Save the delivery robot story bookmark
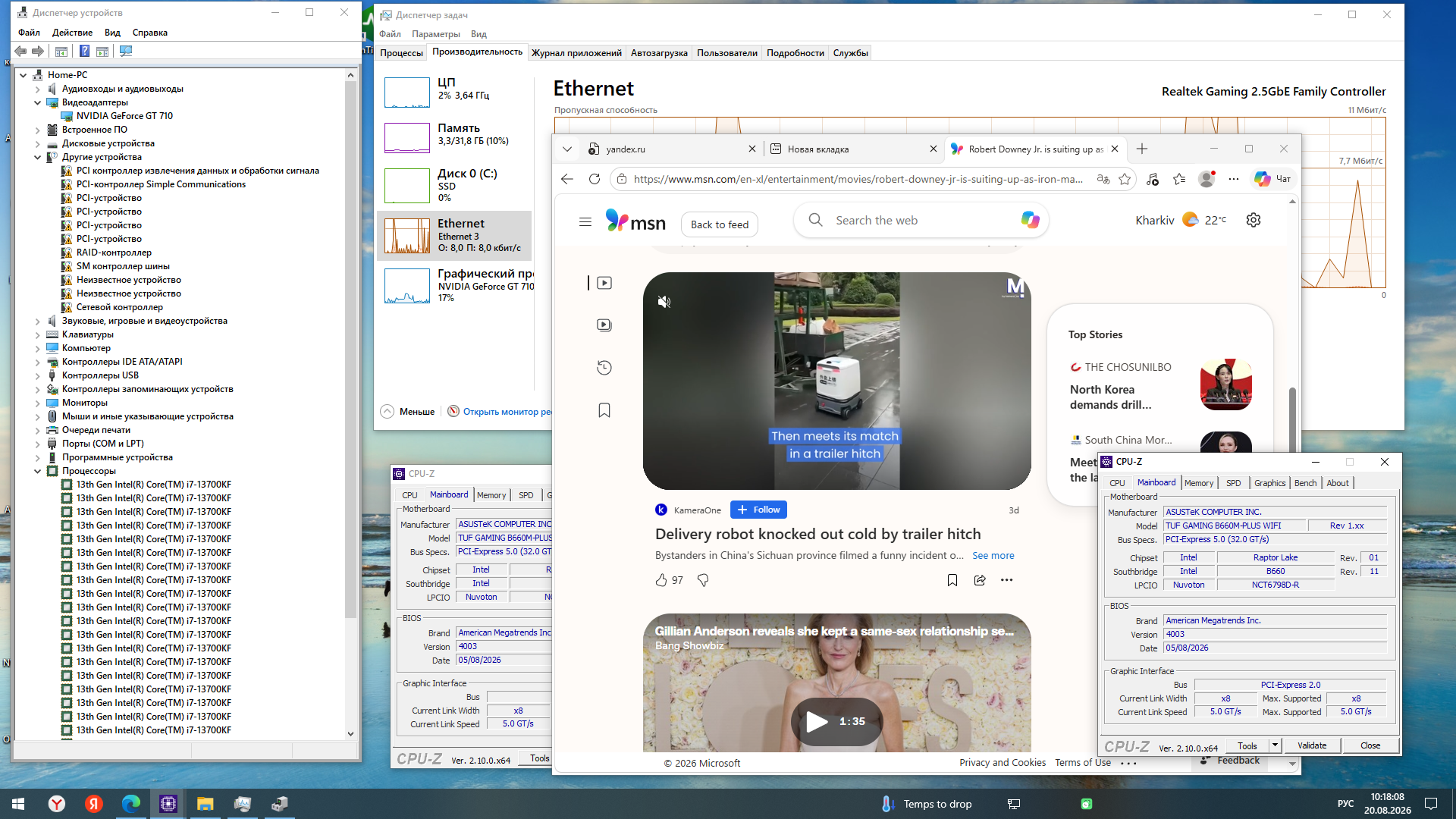This screenshot has height=819, width=1456. [x=952, y=580]
